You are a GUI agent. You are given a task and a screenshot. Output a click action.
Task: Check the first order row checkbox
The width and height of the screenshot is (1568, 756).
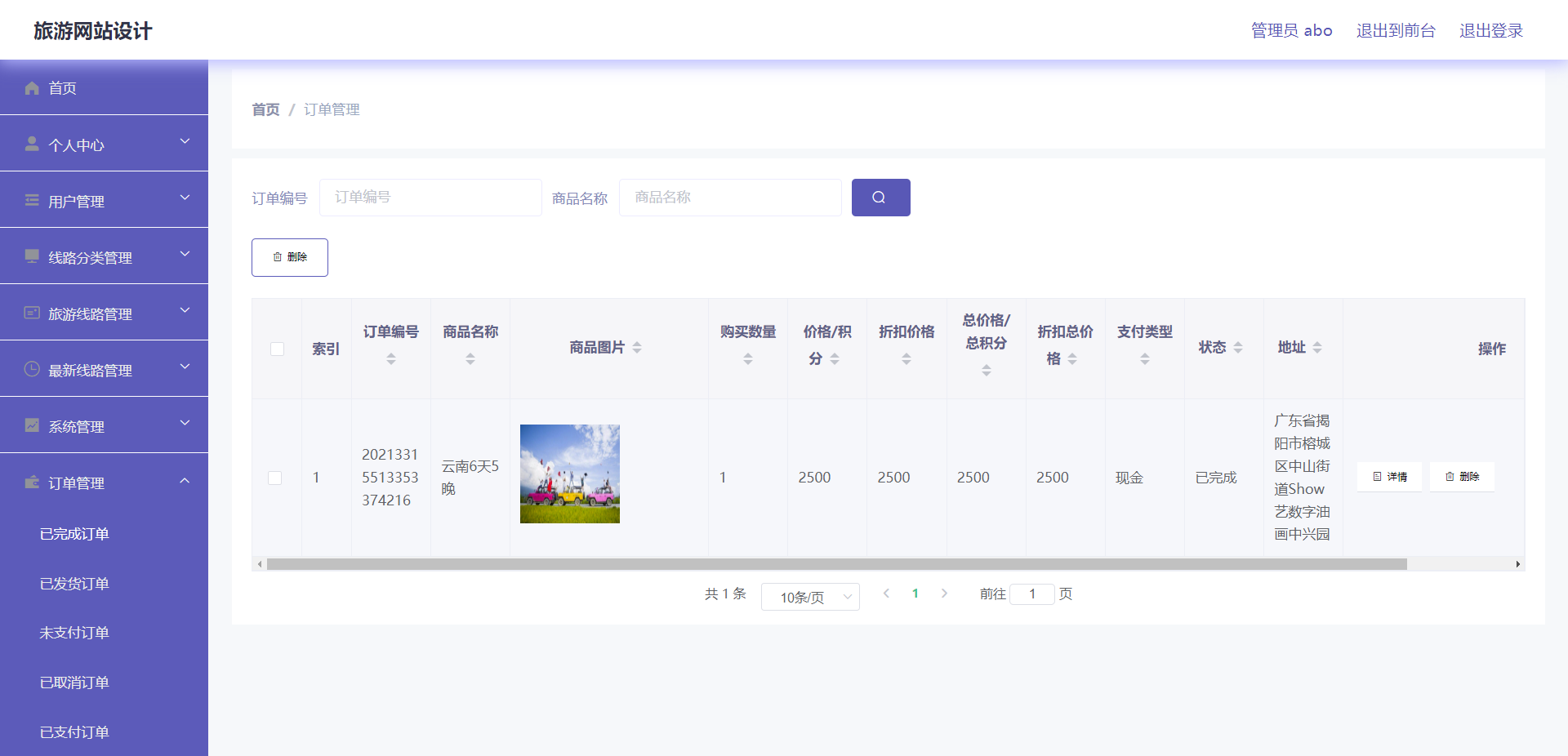[x=275, y=478]
